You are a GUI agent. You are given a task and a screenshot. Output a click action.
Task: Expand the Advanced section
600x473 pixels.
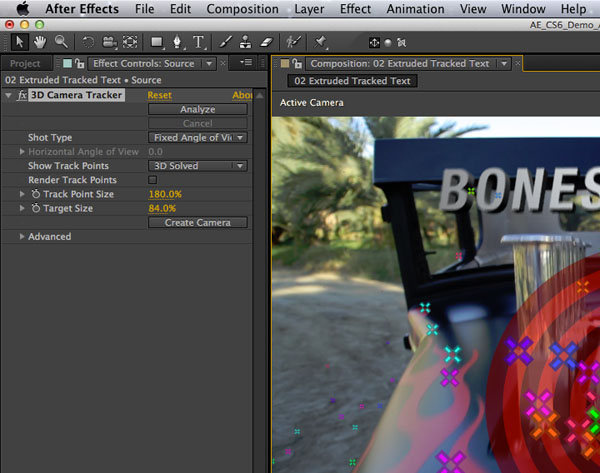[x=22, y=236]
